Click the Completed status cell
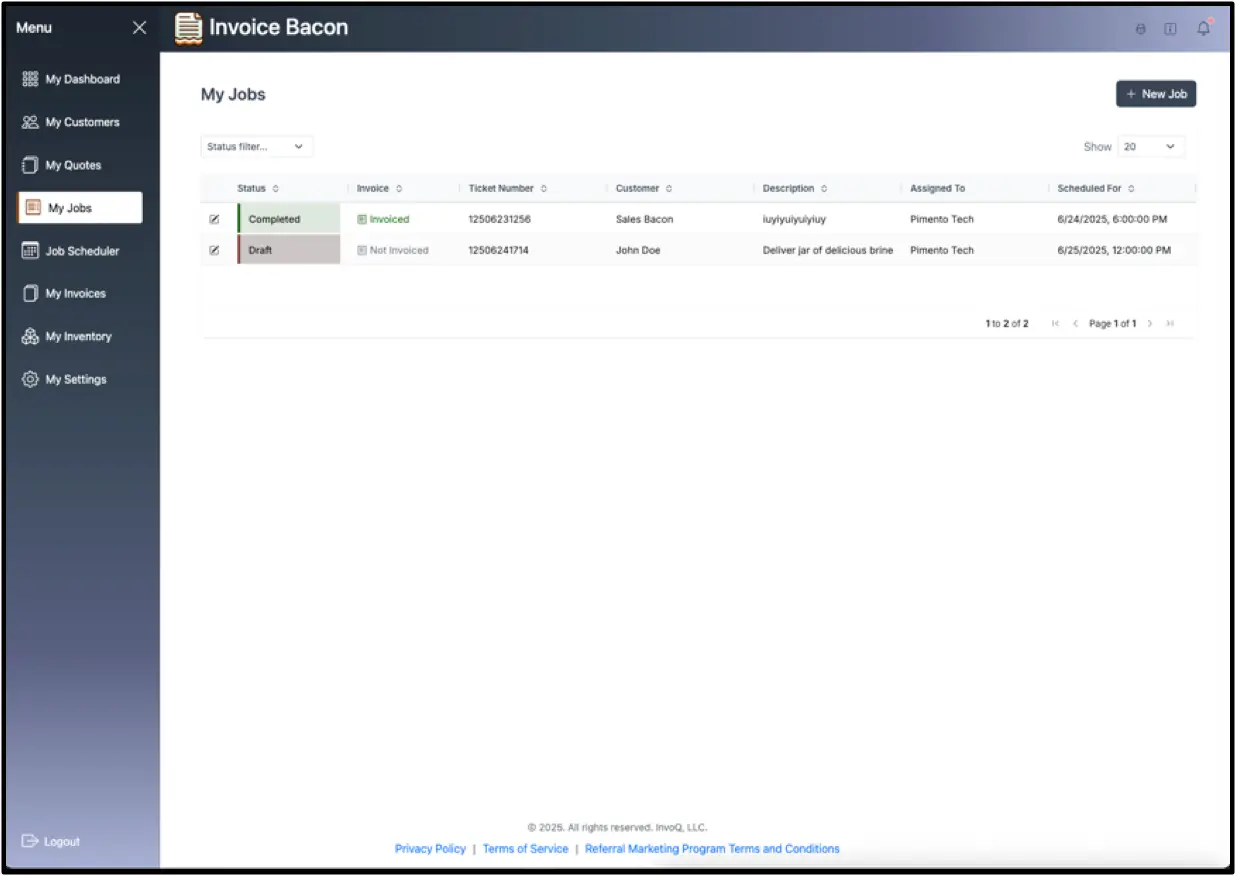This screenshot has width=1236, height=876. 289,219
